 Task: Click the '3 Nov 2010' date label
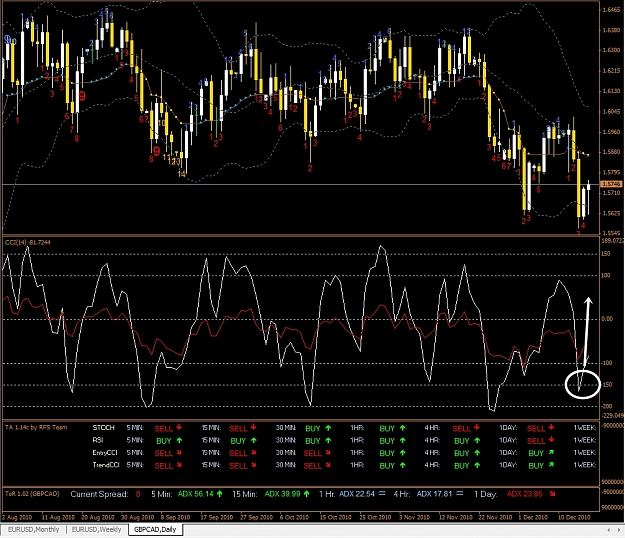point(415,517)
